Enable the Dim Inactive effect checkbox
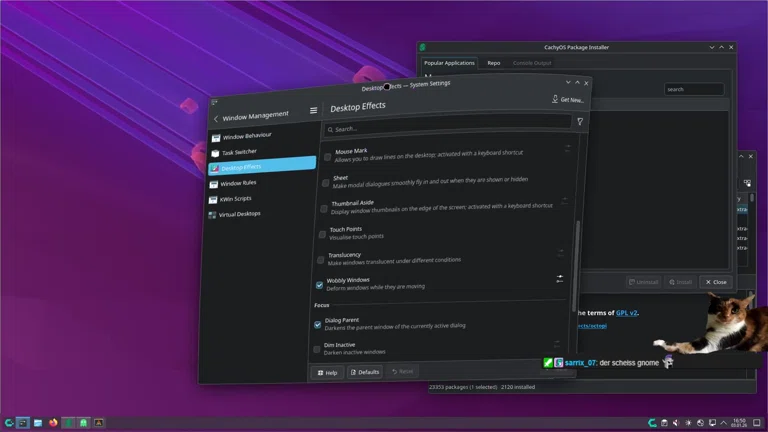The image size is (768, 432). click(x=316, y=349)
